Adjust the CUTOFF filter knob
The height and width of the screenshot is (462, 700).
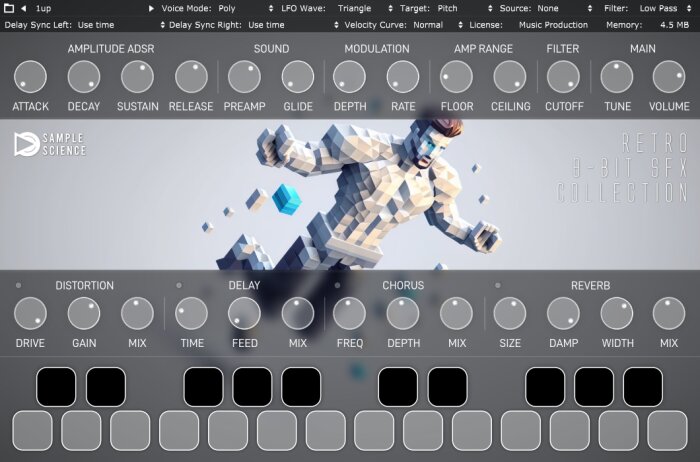(563, 77)
